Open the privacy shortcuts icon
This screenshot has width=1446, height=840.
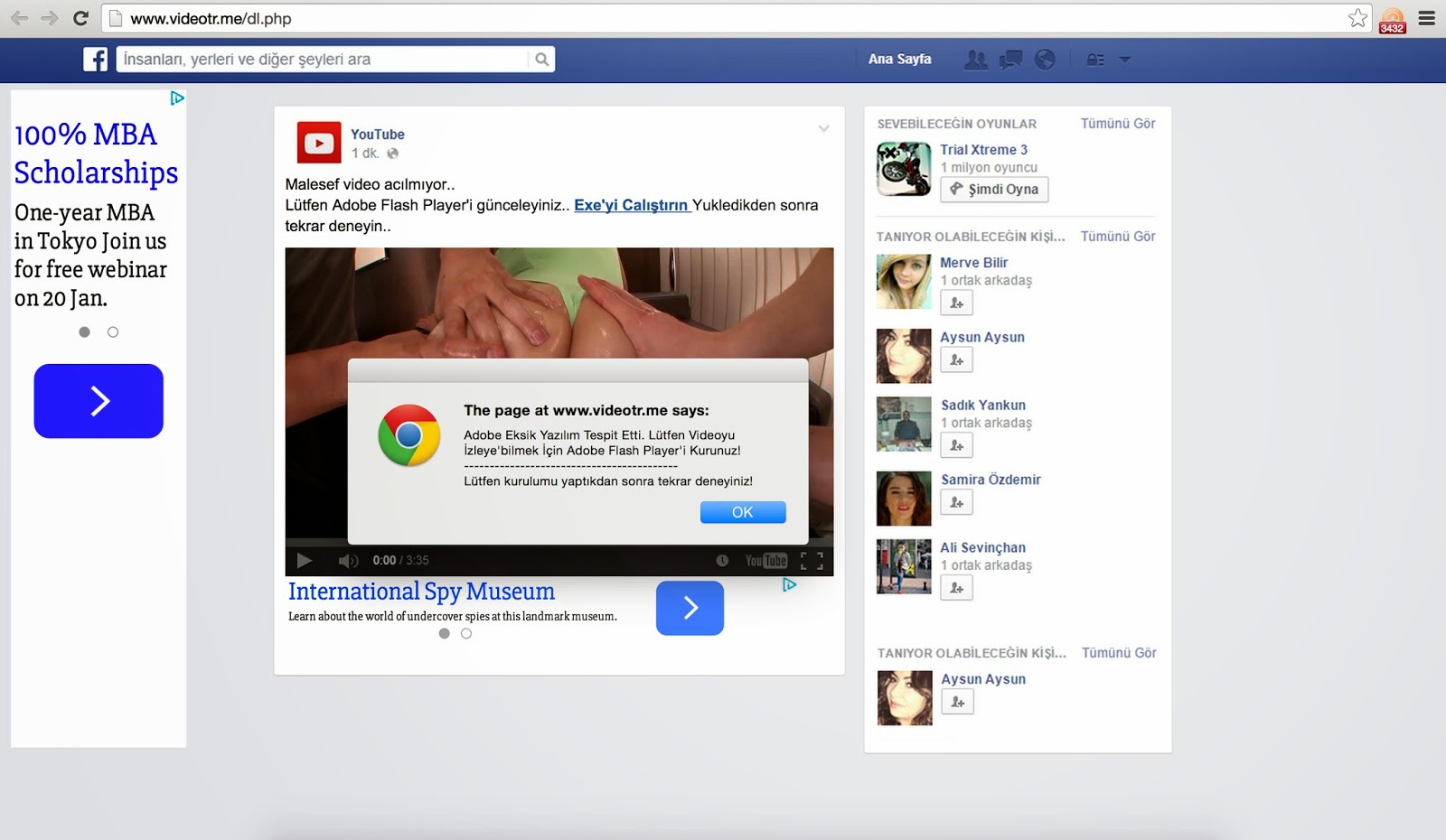pos(1095,60)
